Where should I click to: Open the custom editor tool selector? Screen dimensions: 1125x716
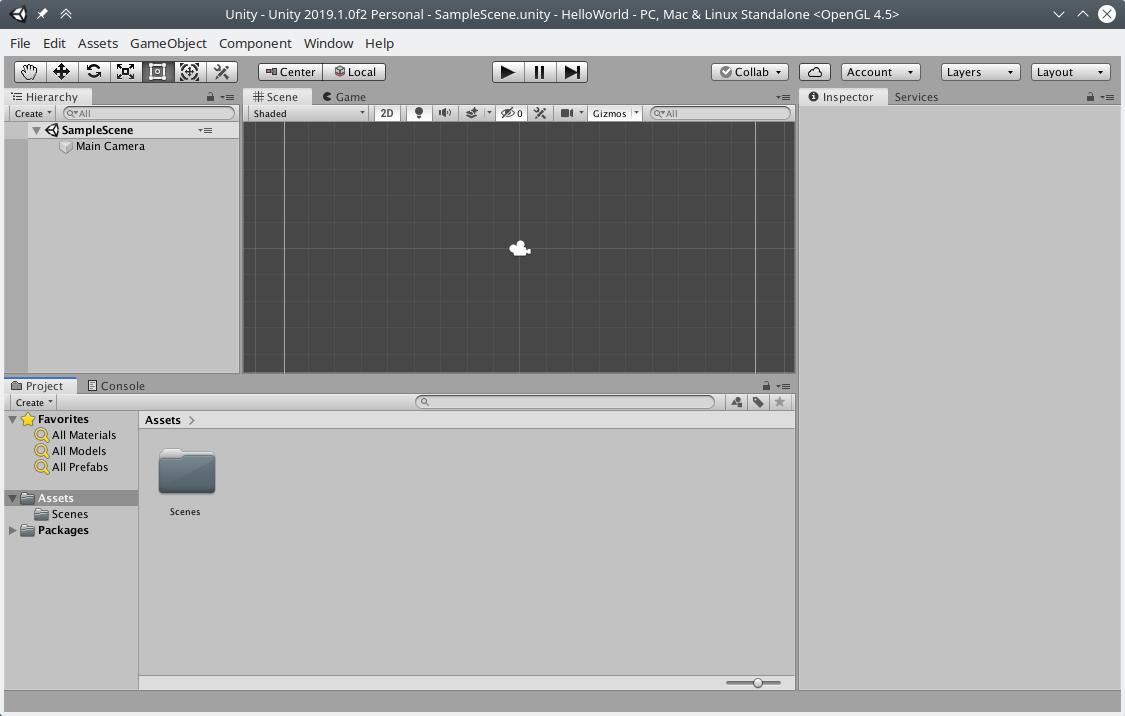coord(221,71)
